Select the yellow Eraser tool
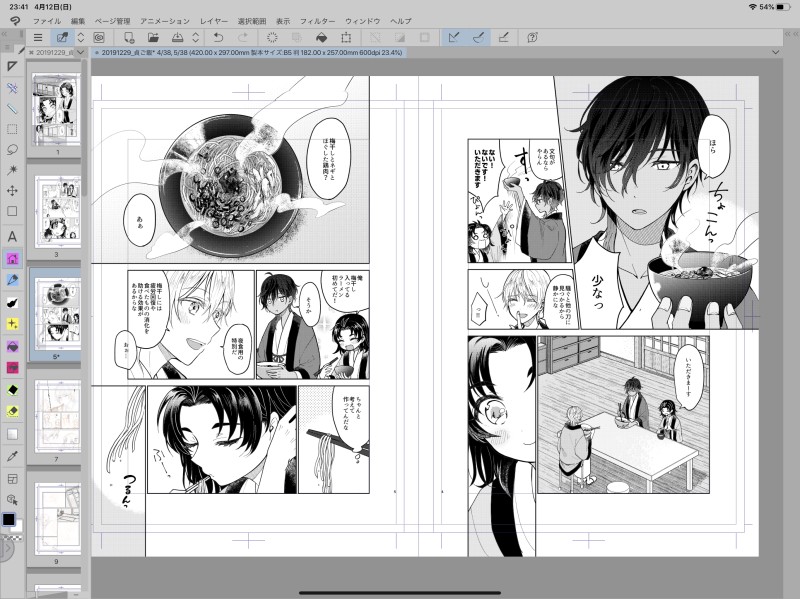 click(x=12, y=411)
